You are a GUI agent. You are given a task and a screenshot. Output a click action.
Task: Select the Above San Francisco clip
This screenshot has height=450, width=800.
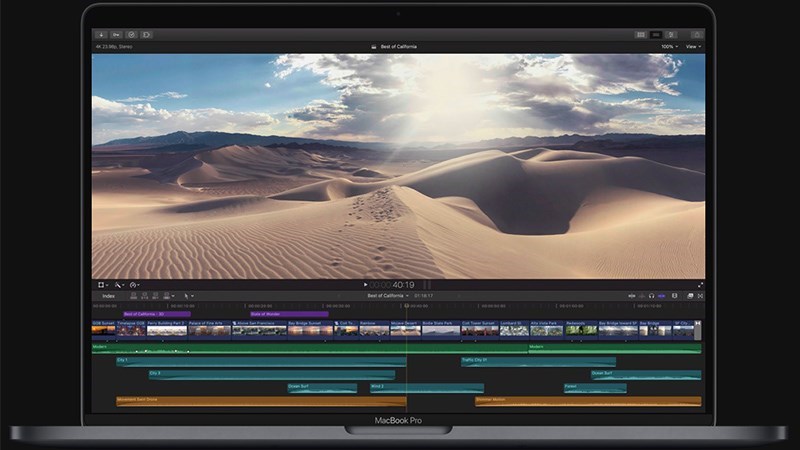click(x=259, y=329)
